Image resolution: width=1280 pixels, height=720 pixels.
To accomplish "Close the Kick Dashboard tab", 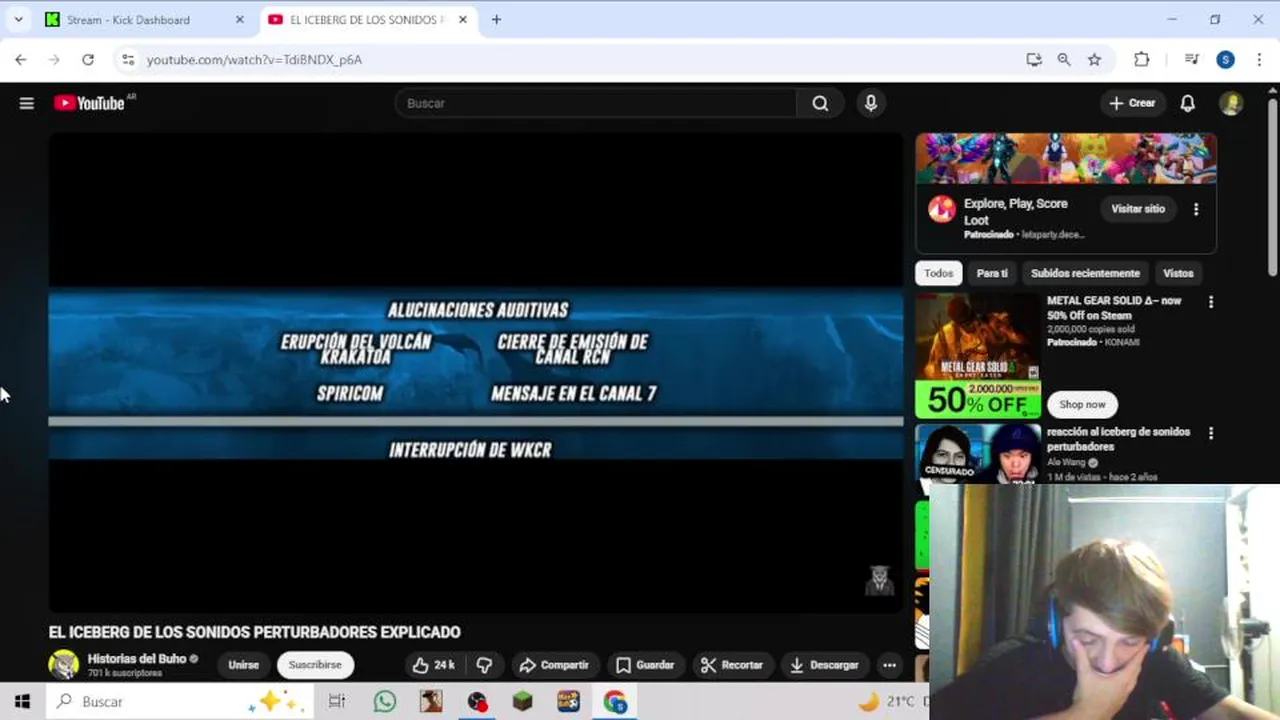I will click(x=239, y=19).
